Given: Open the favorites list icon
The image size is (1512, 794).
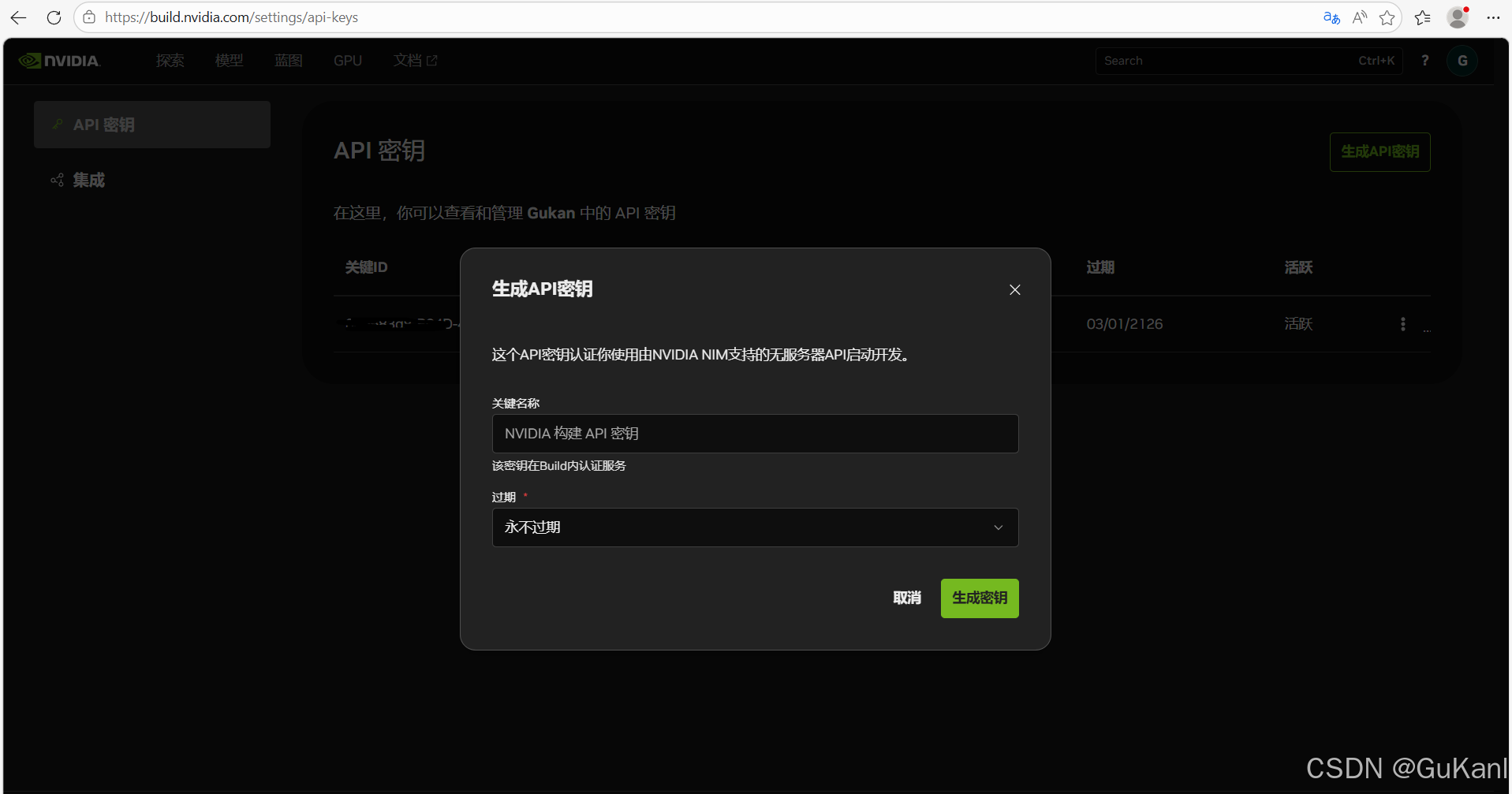Looking at the screenshot, I should [1423, 17].
